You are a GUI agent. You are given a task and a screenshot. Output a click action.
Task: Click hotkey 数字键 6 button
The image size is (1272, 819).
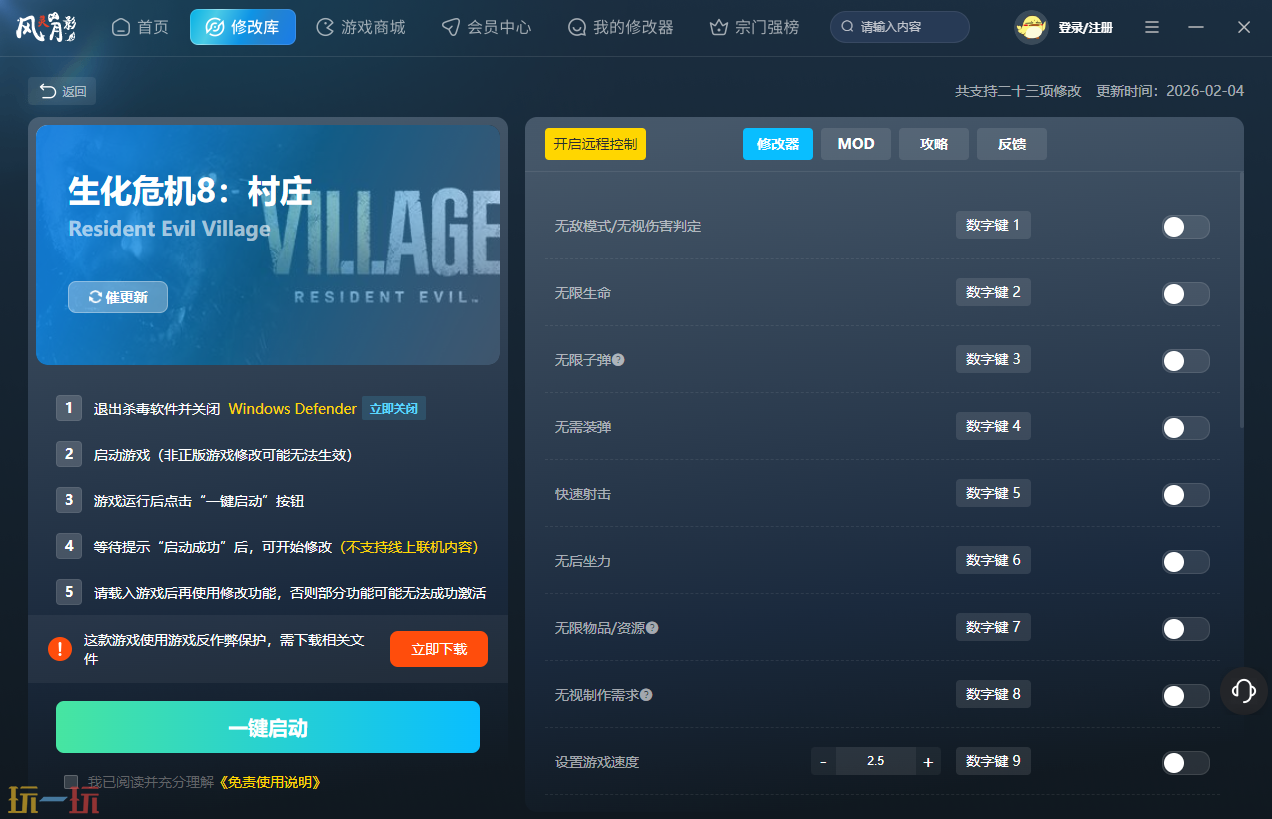coord(993,560)
